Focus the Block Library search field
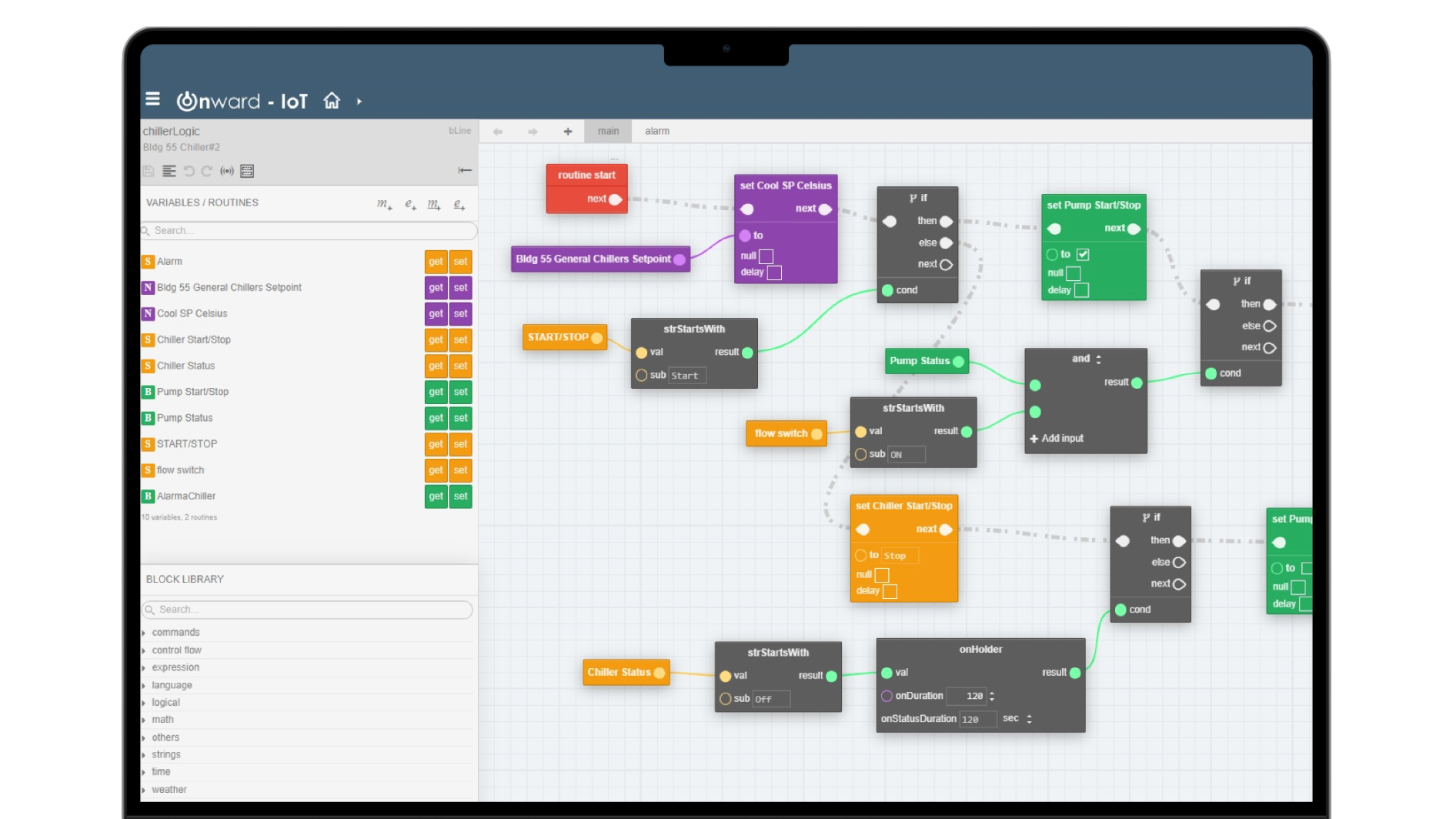1456x819 pixels. 307,610
